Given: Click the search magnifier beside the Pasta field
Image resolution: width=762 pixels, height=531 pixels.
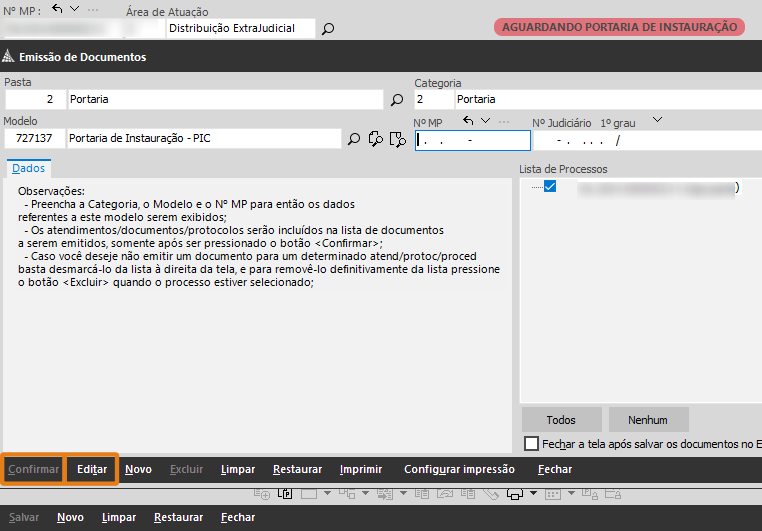Looking at the screenshot, I should tap(397, 100).
